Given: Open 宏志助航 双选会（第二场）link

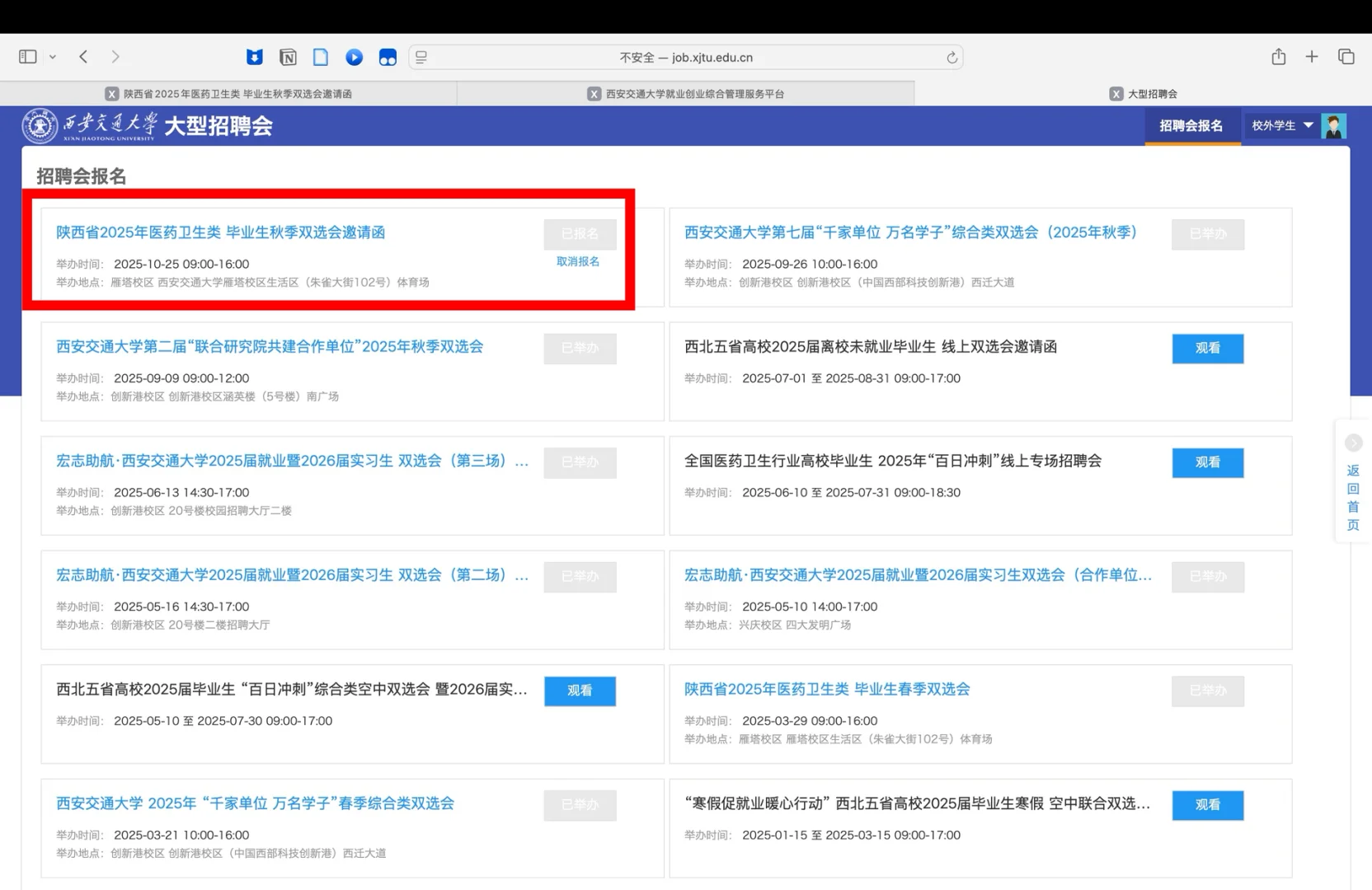Looking at the screenshot, I should 293,575.
